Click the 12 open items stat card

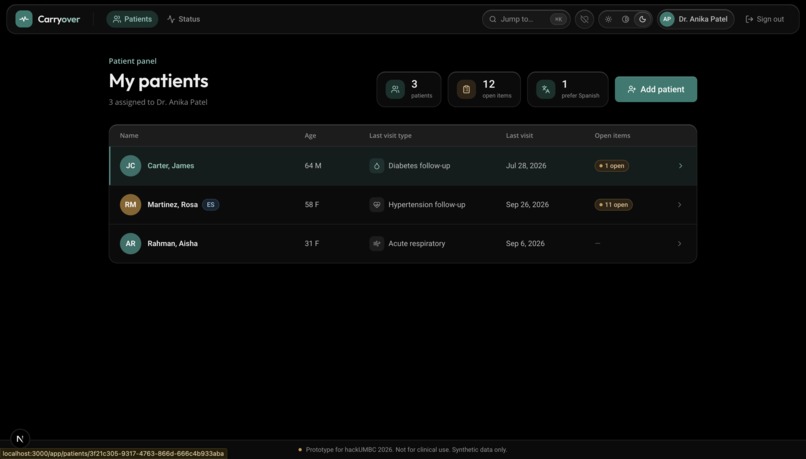(484, 89)
